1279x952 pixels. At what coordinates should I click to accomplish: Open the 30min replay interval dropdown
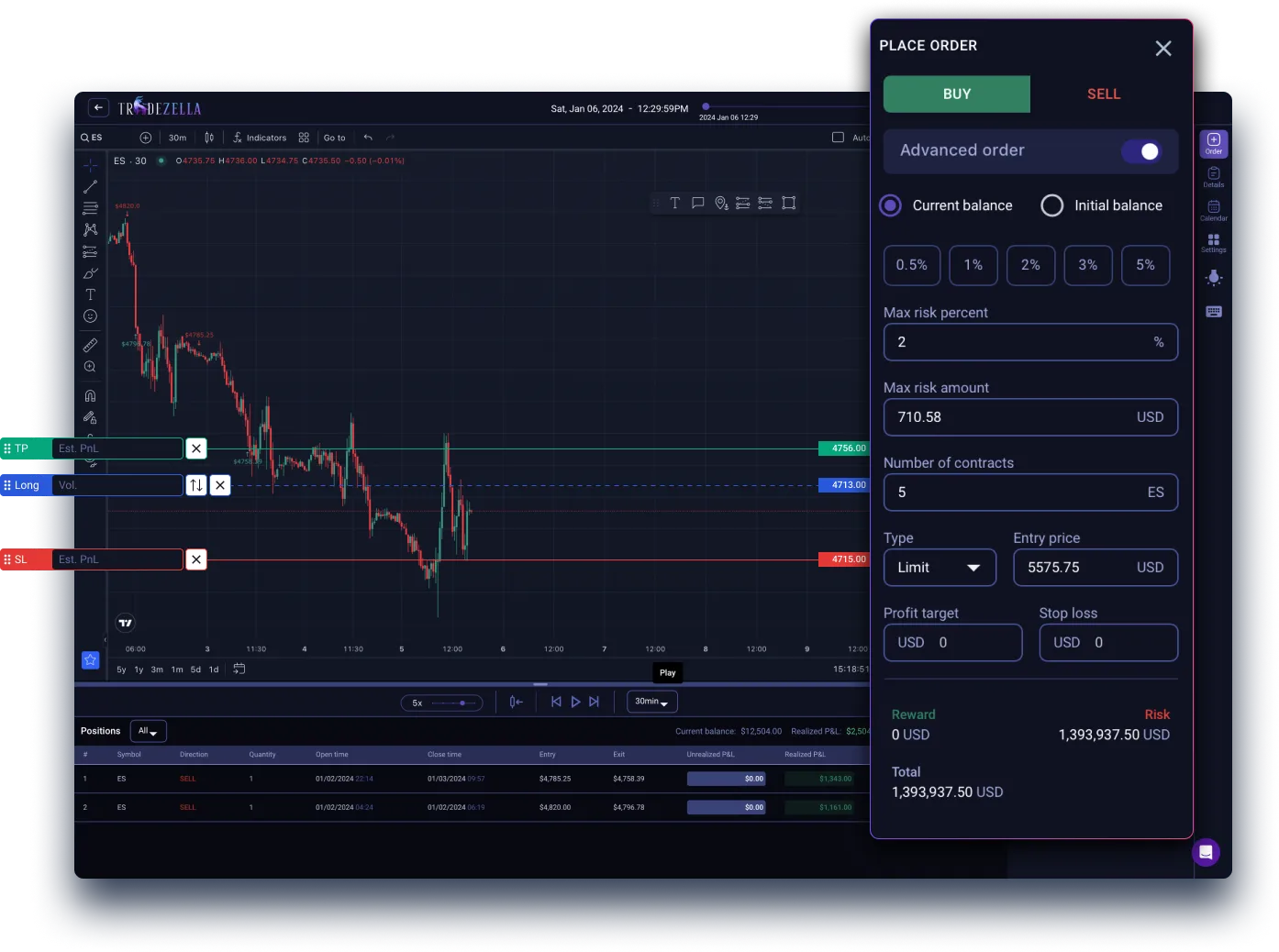[652, 702]
